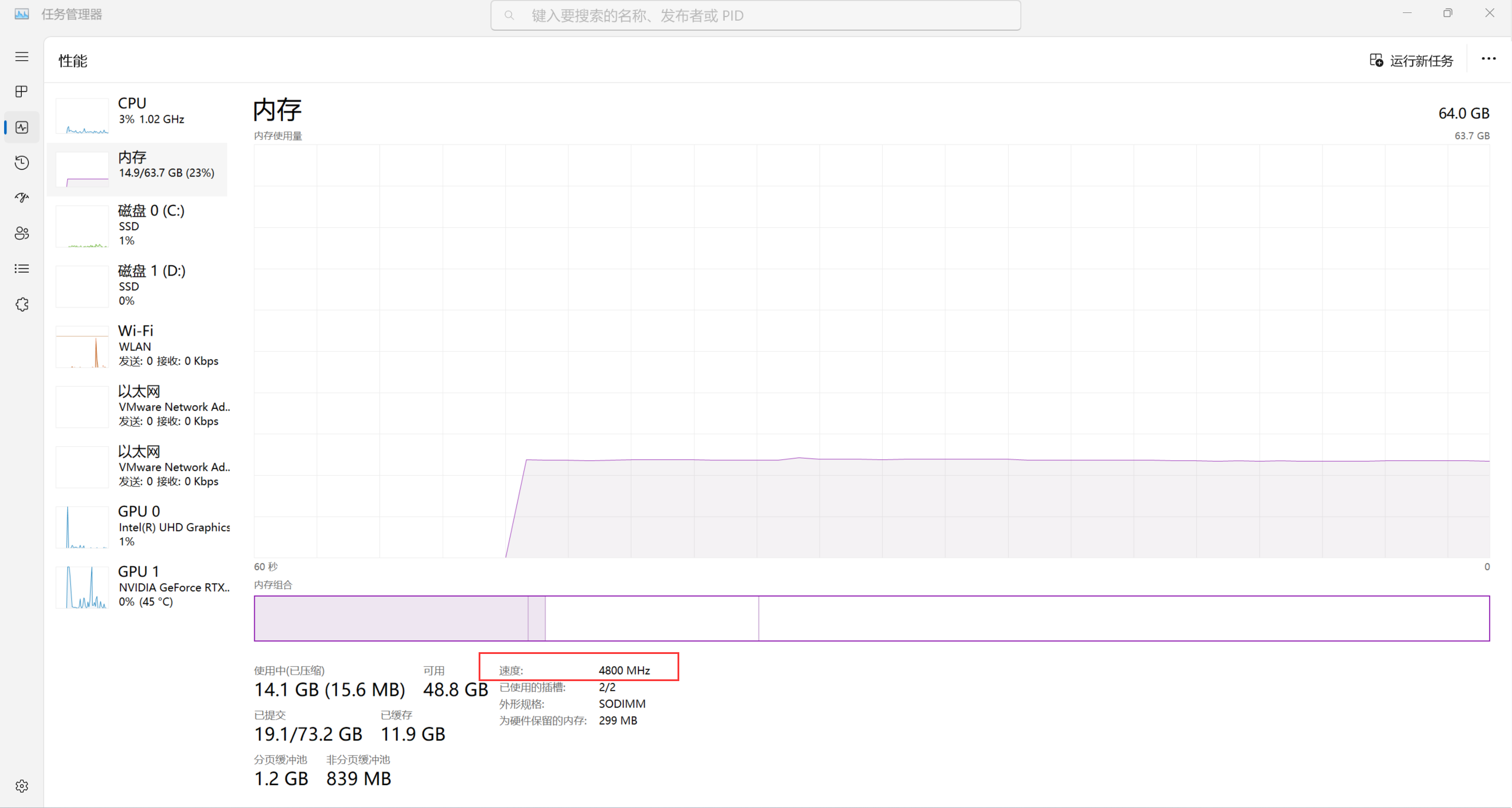
Task: Click the 内存组合 composition bar
Action: click(872, 619)
